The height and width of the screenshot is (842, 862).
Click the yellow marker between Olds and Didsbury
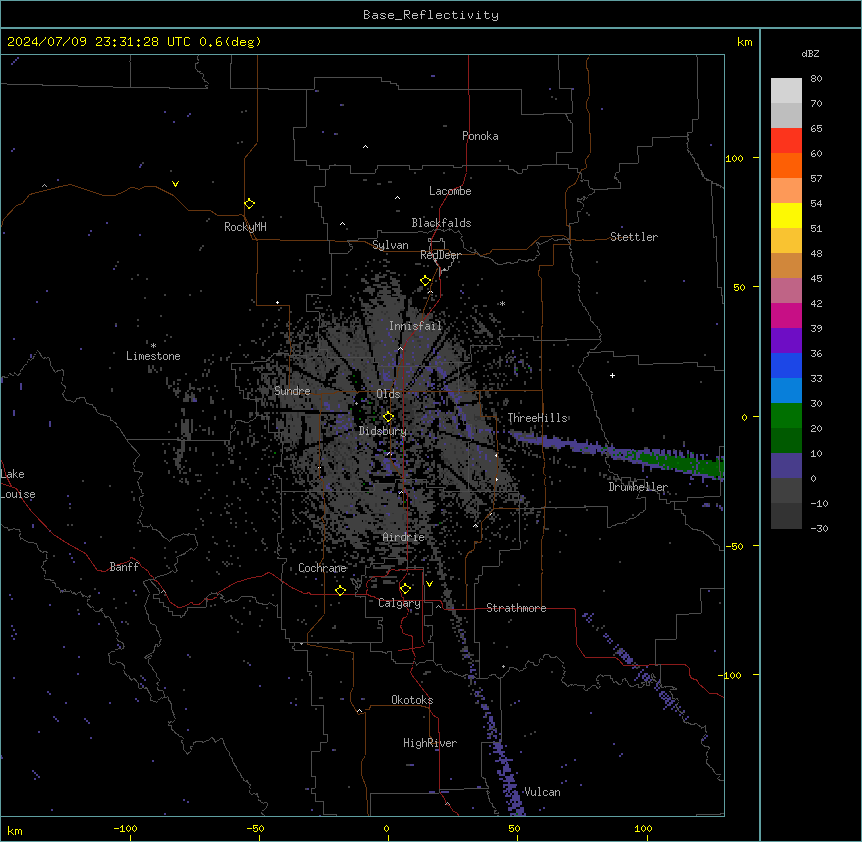pos(388,416)
